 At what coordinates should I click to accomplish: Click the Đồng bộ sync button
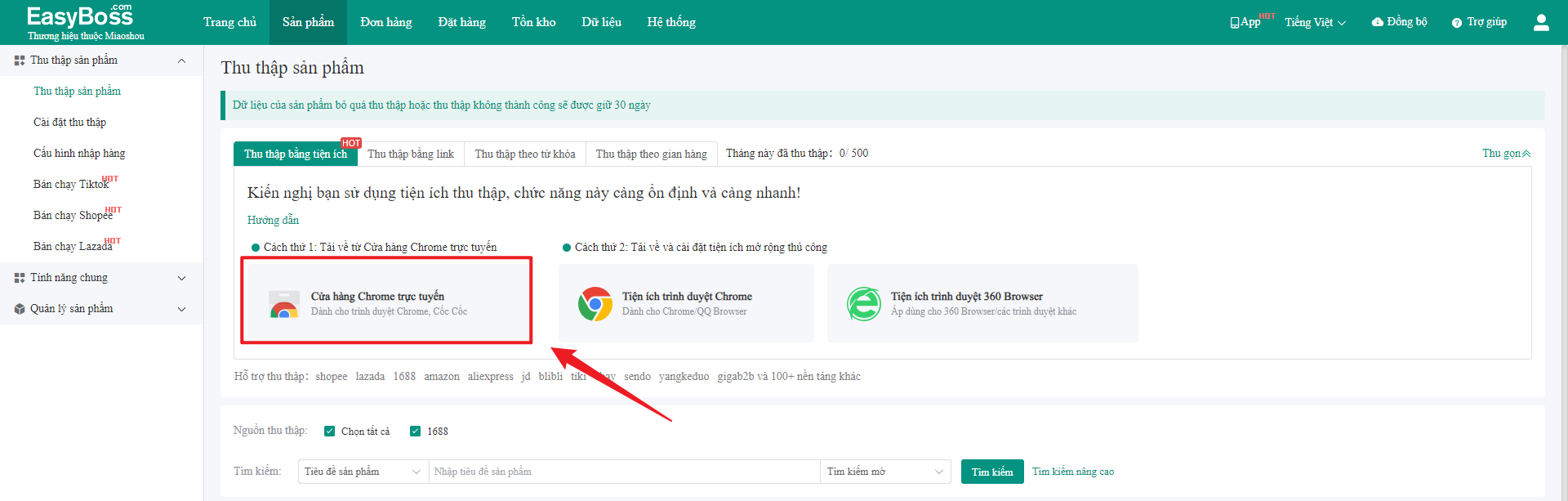[1400, 22]
